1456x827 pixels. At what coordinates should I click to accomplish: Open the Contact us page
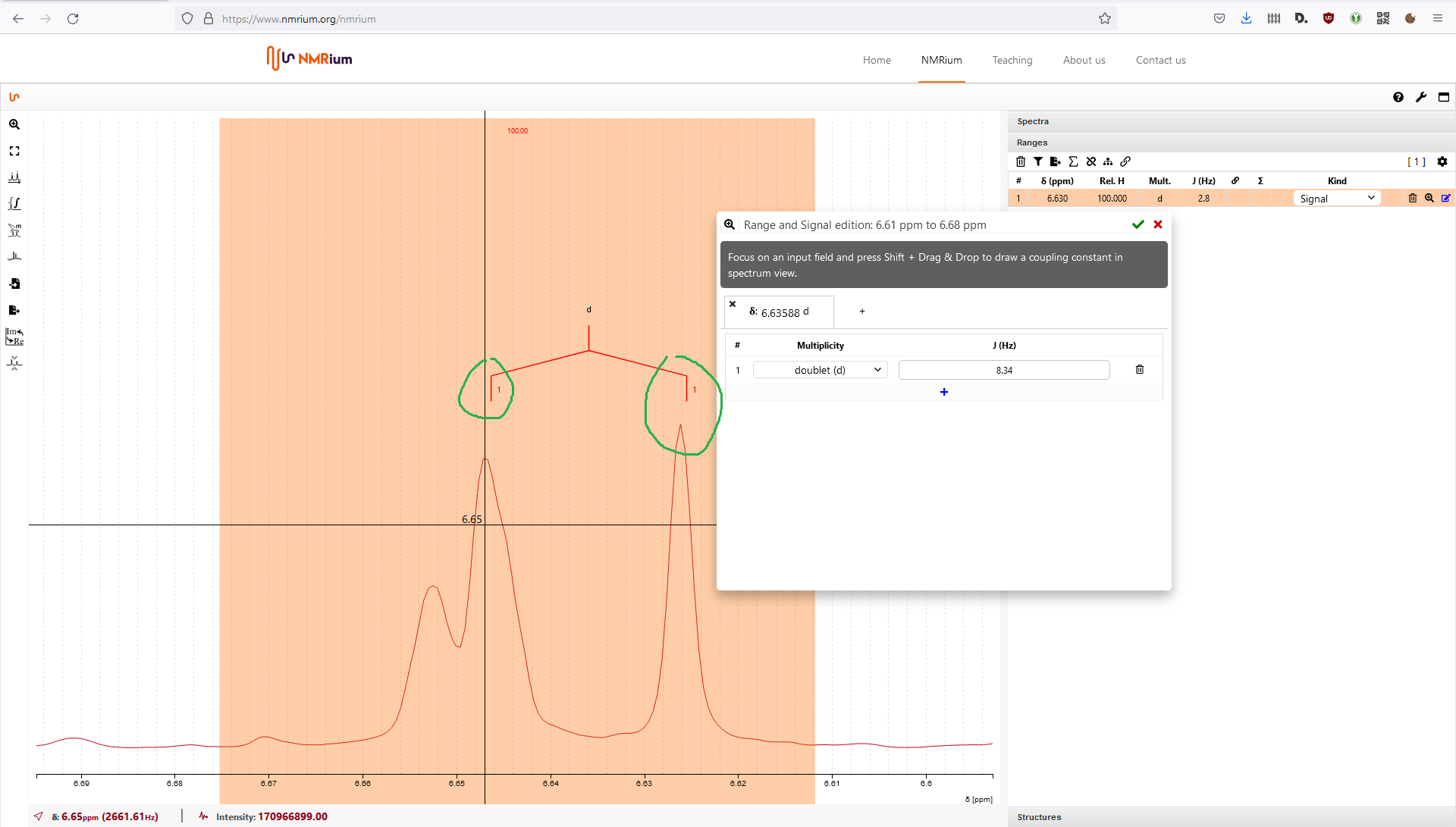click(1160, 61)
